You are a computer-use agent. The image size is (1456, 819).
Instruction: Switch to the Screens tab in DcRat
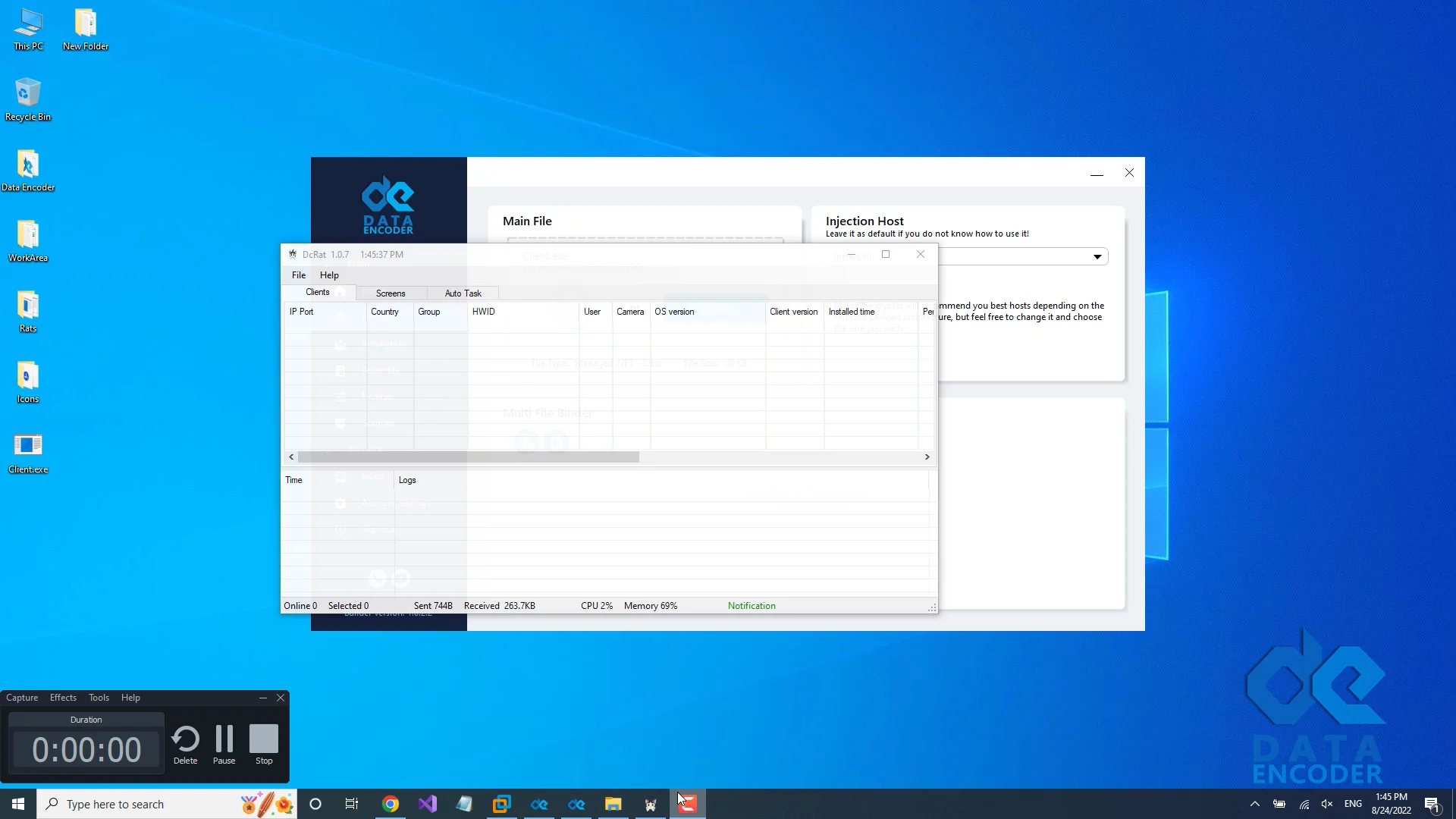[x=391, y=293]
